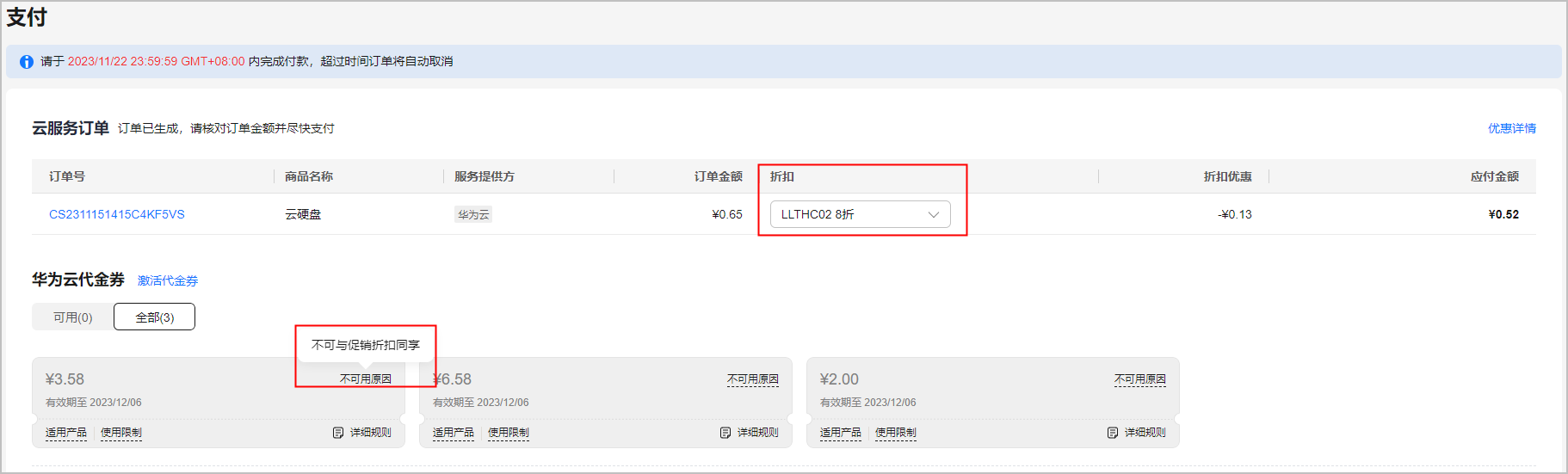
Task: Click the ¥0.52 payable amount
Action: [1503, 214]
